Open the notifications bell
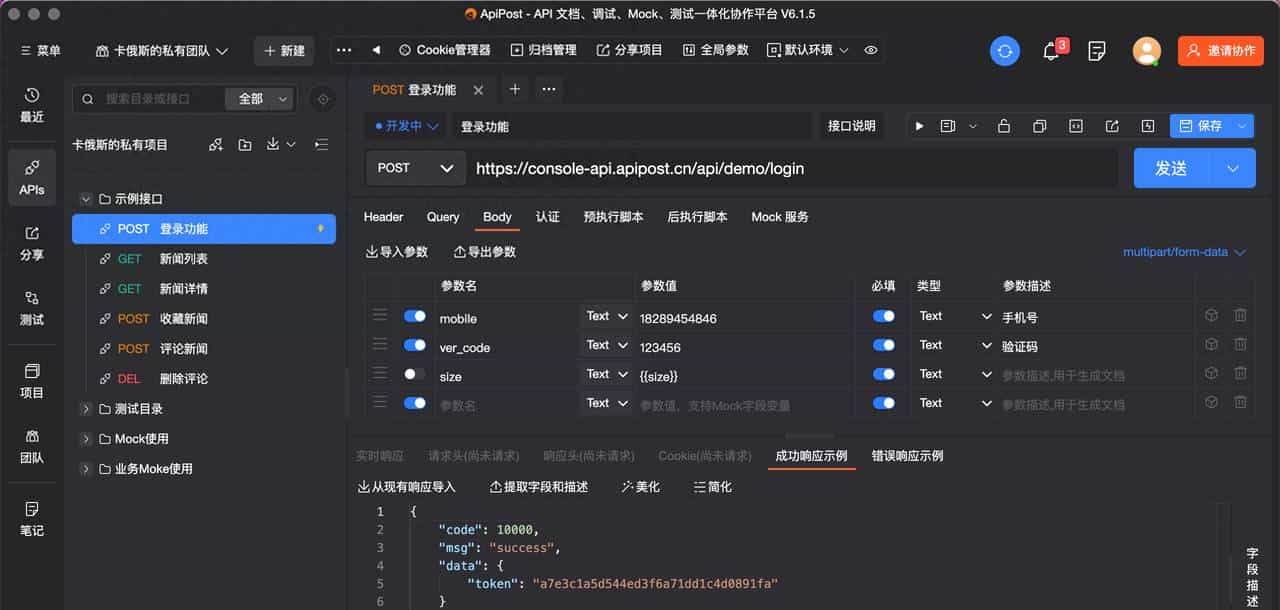Screen dimensions: 1280x610 (1051, 51)
